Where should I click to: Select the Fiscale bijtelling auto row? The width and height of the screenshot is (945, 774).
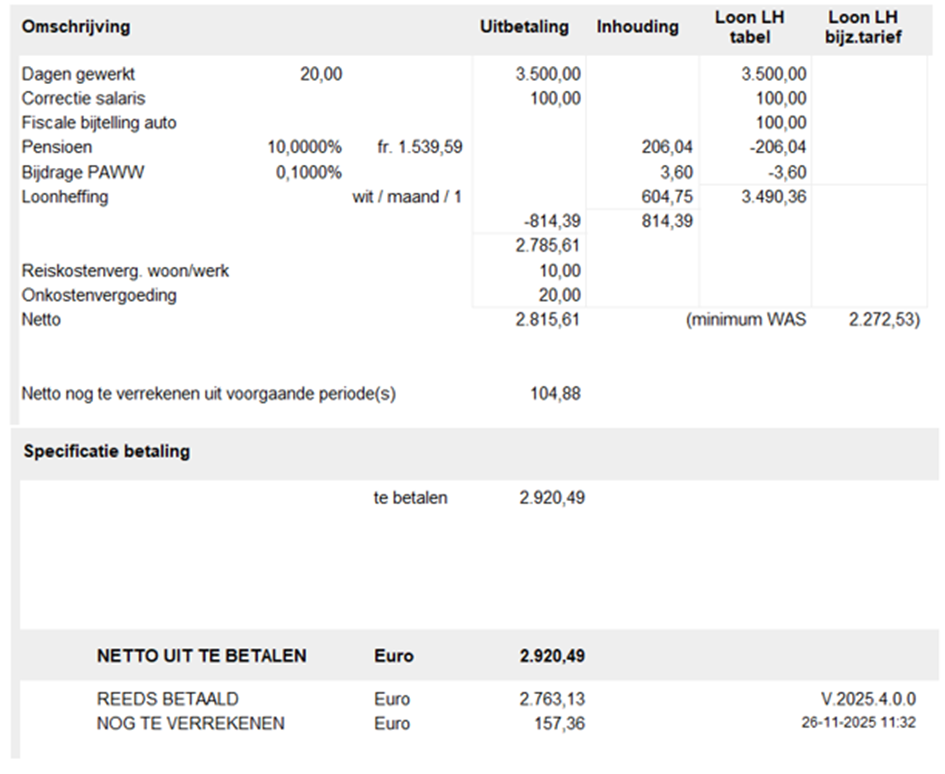(415, 122)
